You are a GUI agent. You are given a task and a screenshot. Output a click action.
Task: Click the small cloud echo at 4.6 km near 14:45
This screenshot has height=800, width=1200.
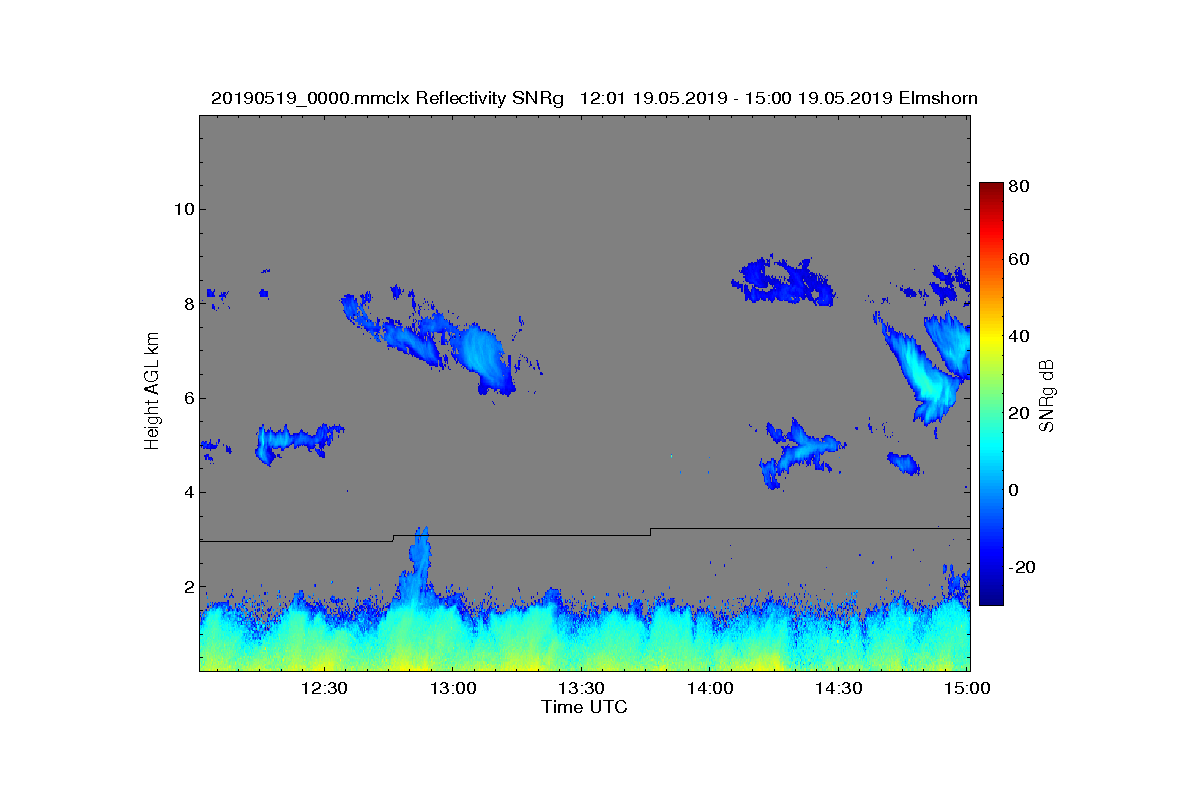pos(904,463)
